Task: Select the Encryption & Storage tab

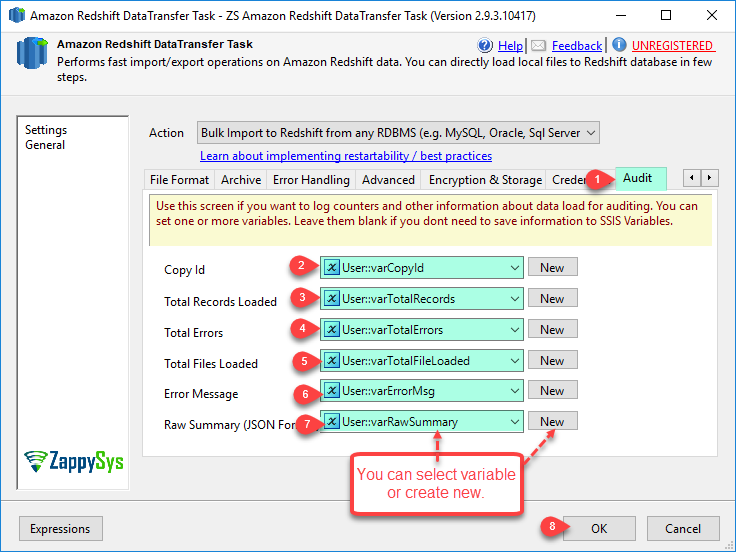Action: pyautogui.click(x=485, y=180)
